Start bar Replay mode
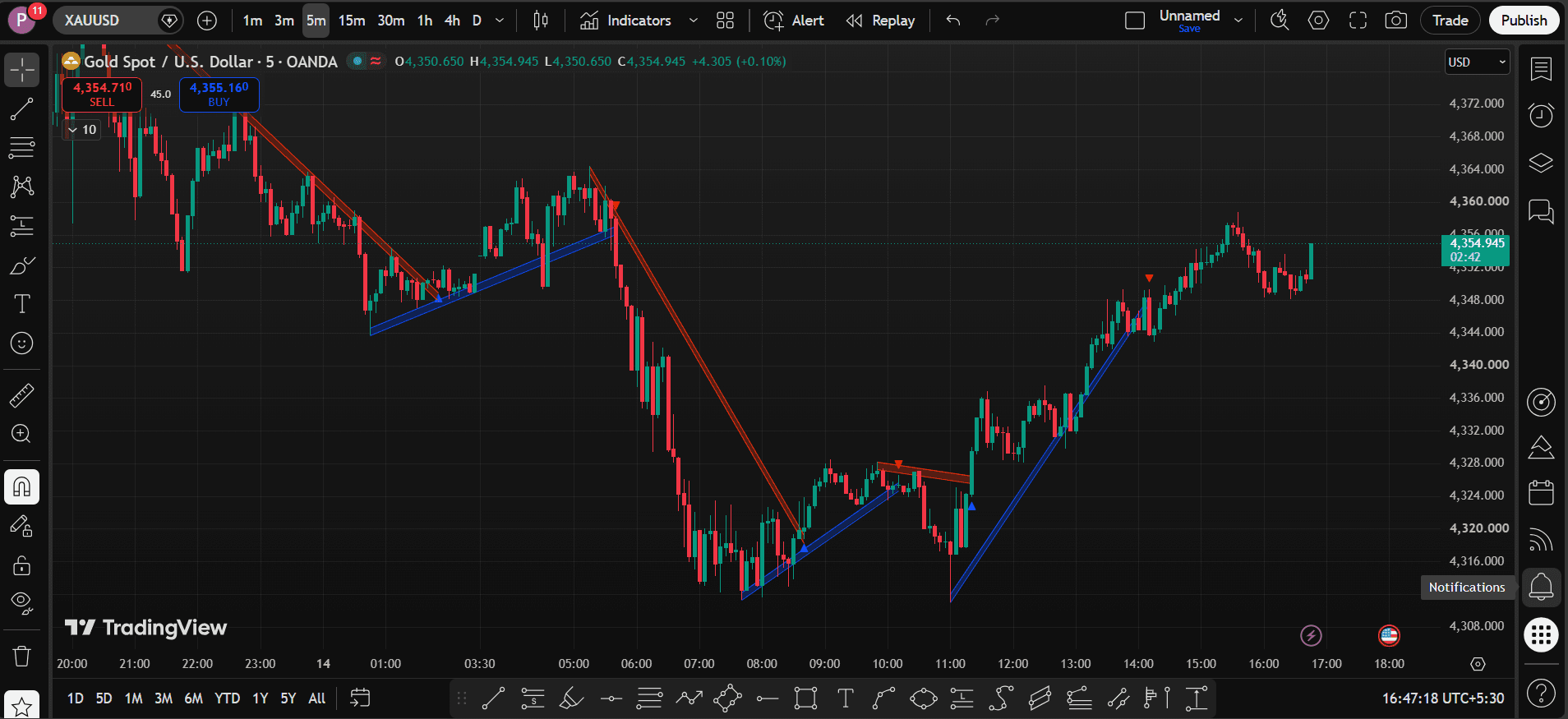The width and height of the screenshot is (1568, 719). (881, 21)
